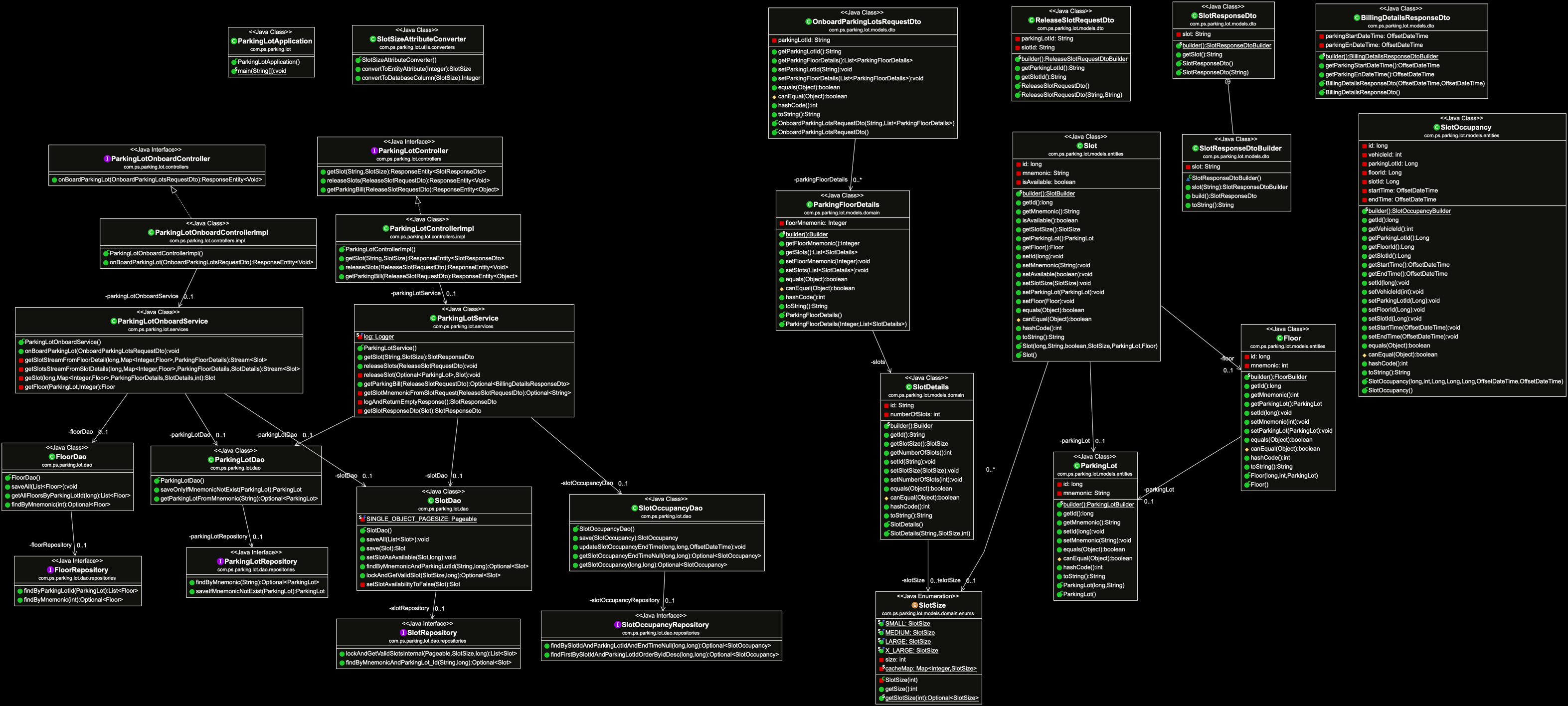
Task: Click the purple interface icon of ParkingLotController
Action: click(x=374, y=151)
